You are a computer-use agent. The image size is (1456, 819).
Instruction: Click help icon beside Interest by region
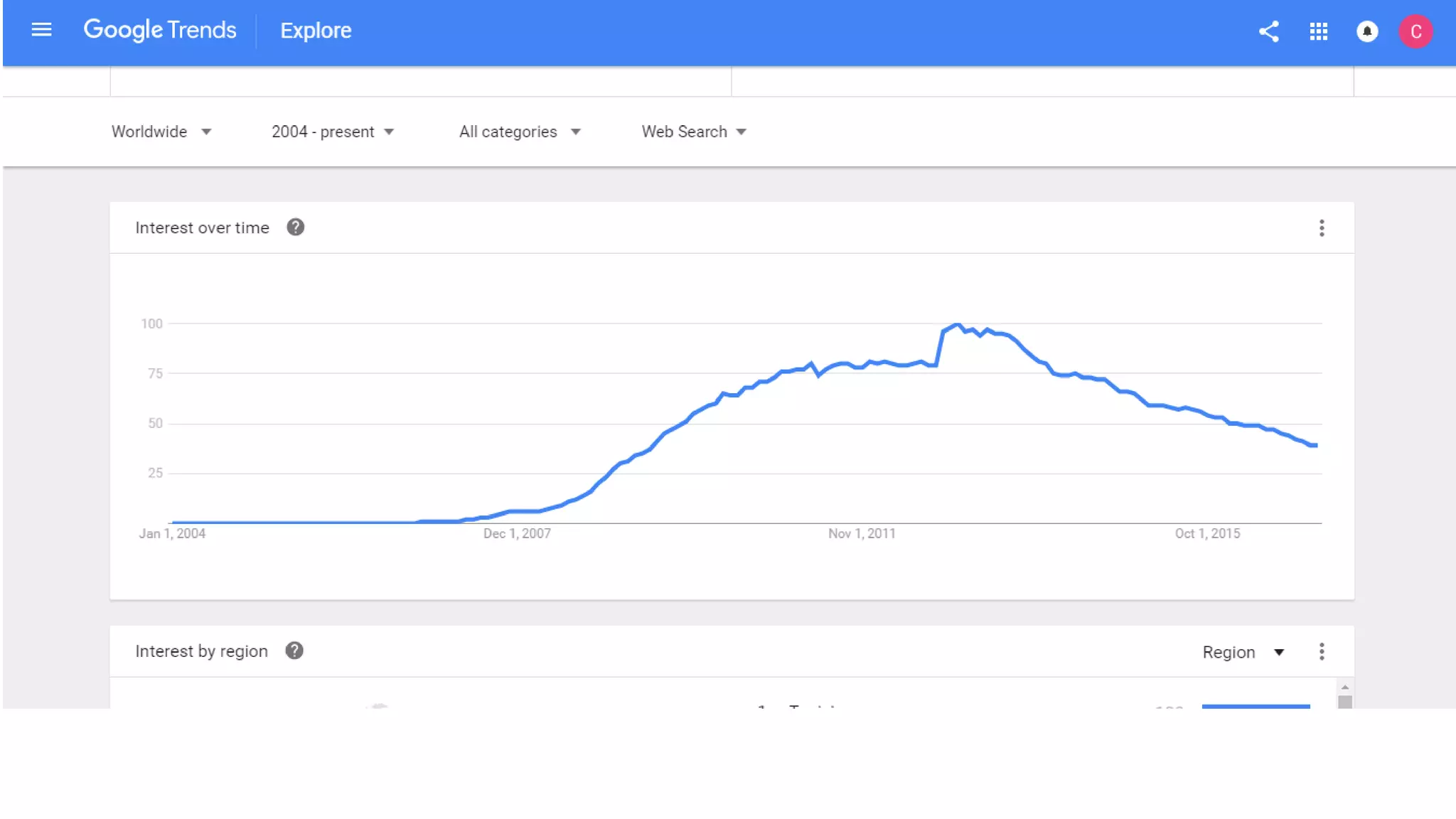tap(294, 651)
